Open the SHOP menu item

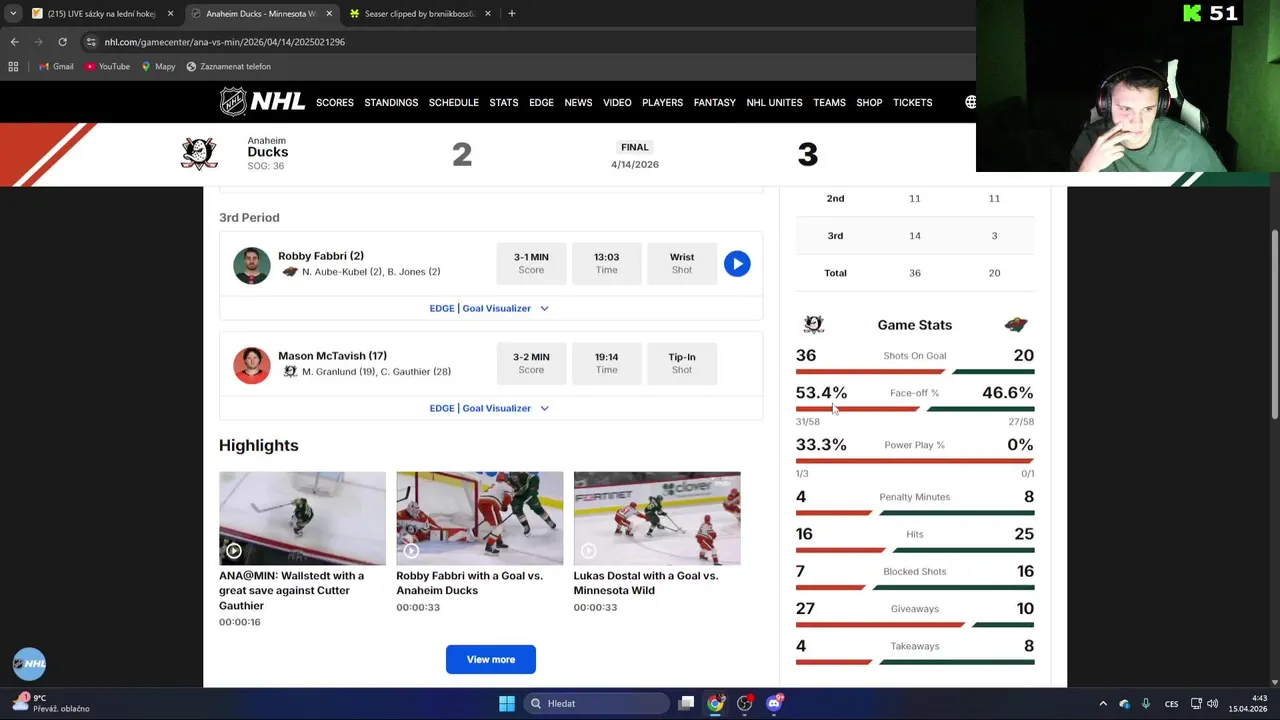click(869, 102)
